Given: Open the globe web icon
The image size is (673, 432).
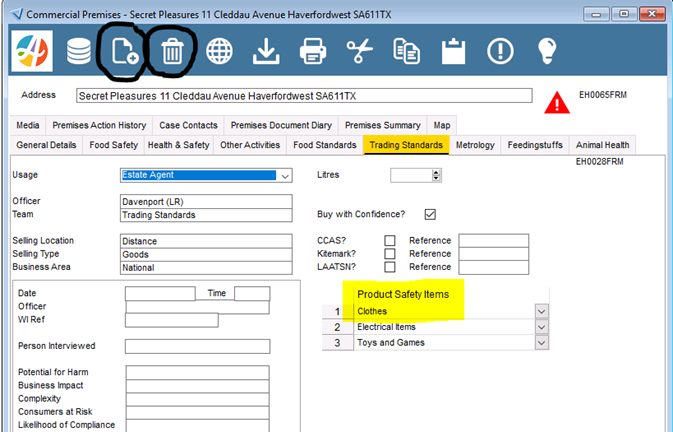Looking at the screenshot, I should [x=219, y=51].
